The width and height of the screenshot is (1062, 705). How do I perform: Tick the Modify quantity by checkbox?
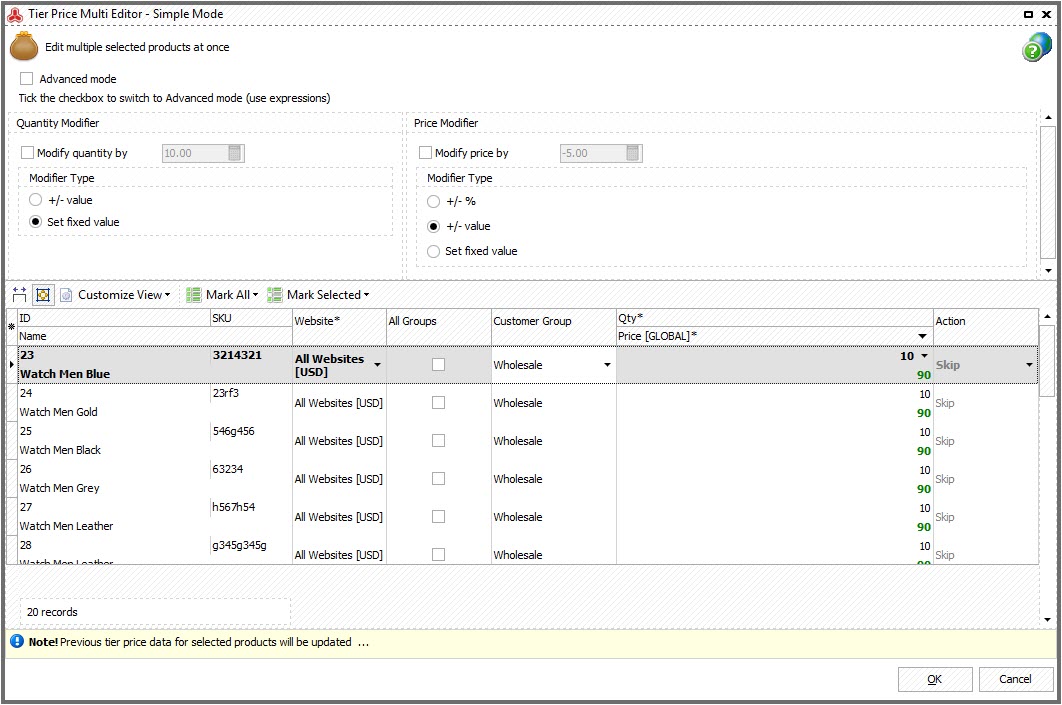pos(27,153)
